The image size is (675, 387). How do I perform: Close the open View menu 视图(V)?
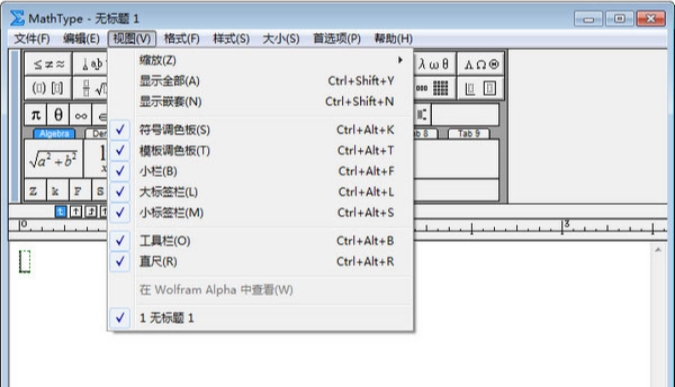click(132, 39)
